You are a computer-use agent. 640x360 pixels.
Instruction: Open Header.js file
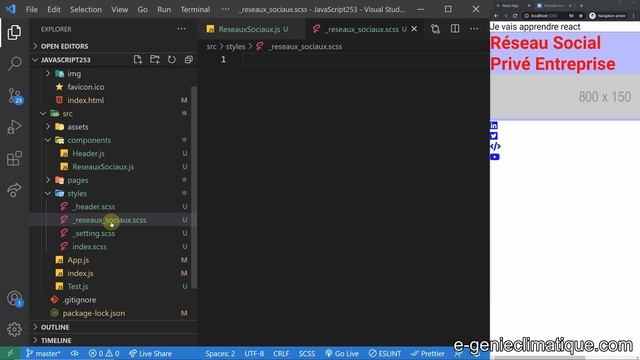(x=88, y=153)
